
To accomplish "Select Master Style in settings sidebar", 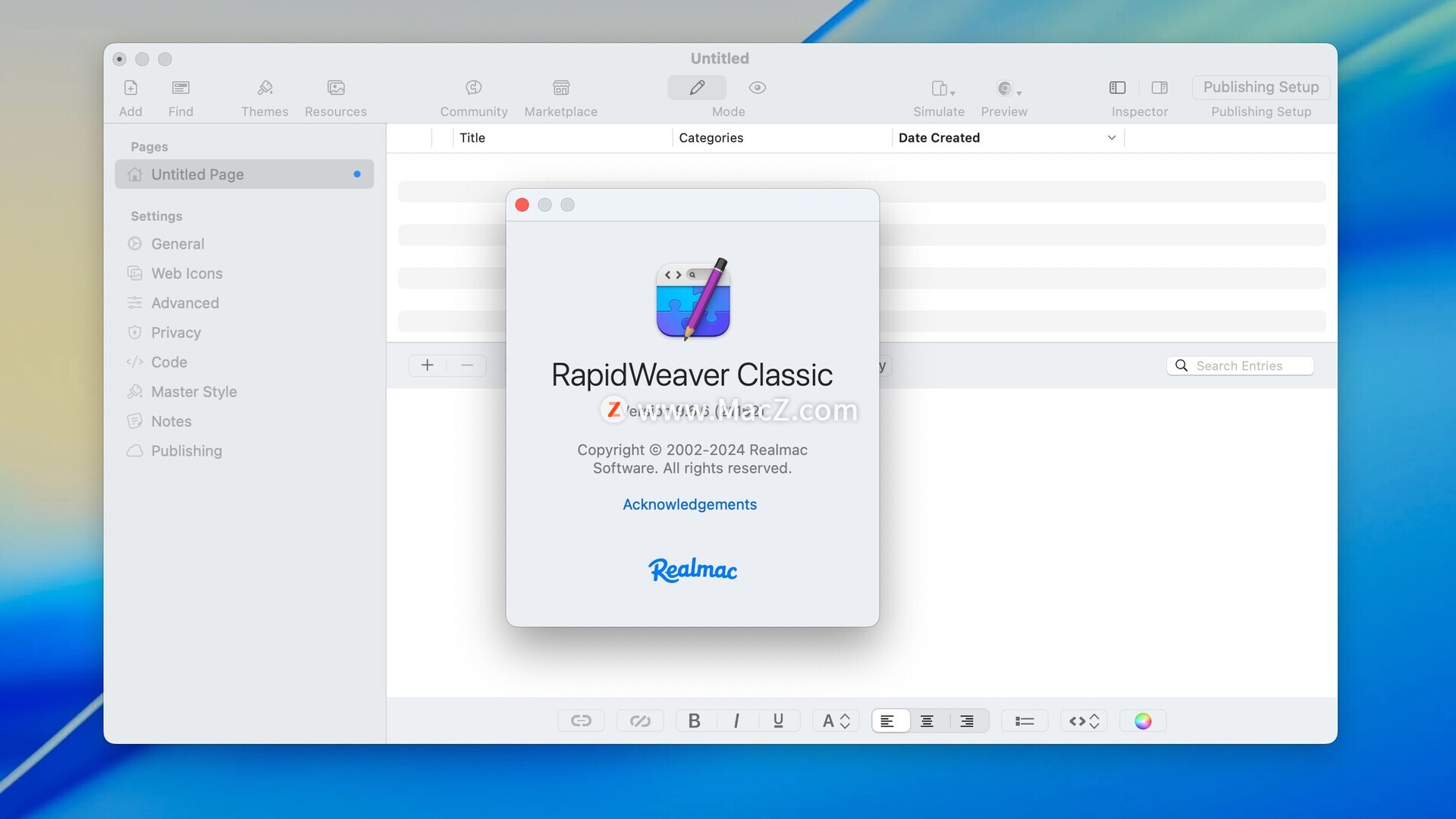I will (194, 392).
